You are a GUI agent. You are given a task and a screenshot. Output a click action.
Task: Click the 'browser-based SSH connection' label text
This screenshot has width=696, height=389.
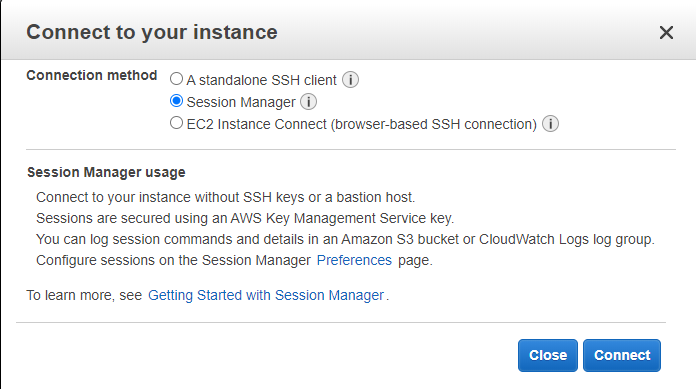point(434,124)
